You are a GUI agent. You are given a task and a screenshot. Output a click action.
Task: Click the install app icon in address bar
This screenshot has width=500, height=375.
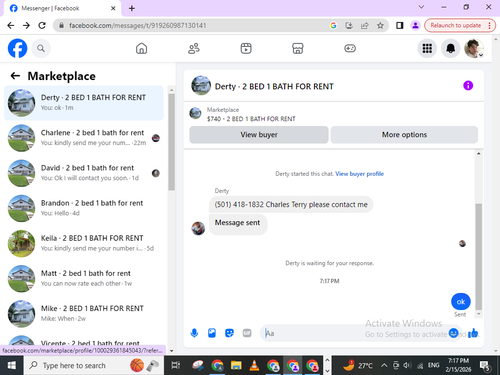pos(349,25)
